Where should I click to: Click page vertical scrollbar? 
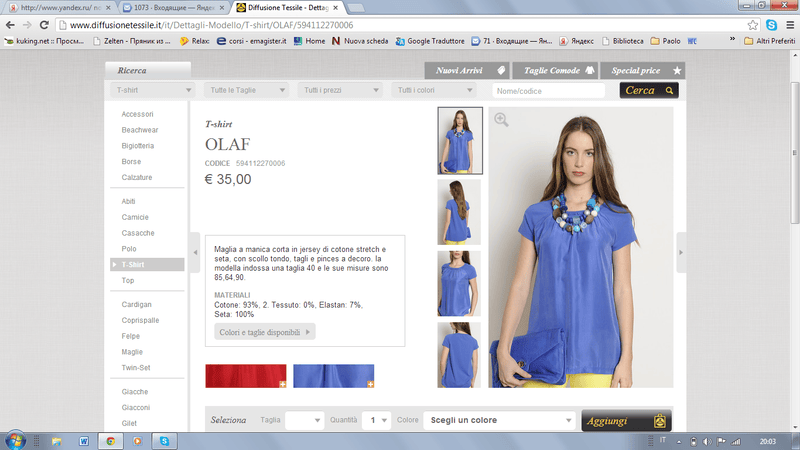click(794, 153)
